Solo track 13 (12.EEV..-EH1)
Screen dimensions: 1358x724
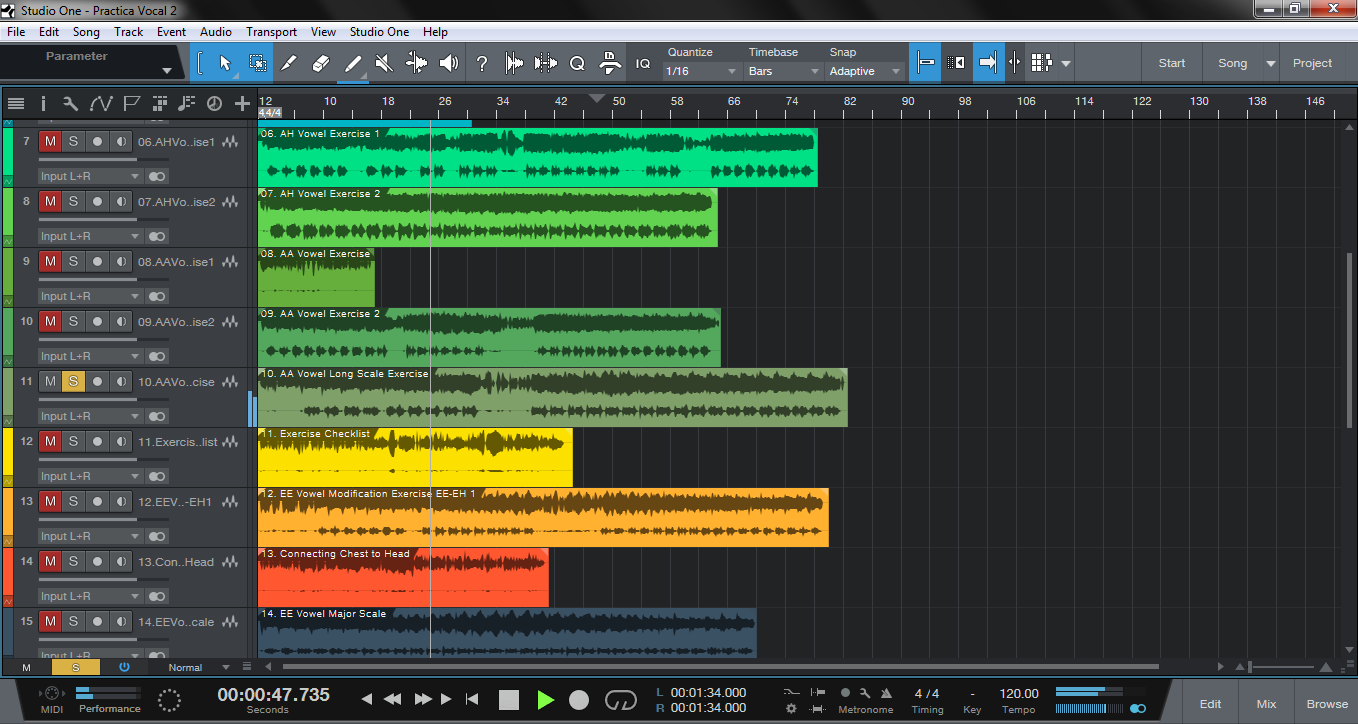(x=73, y=502)
